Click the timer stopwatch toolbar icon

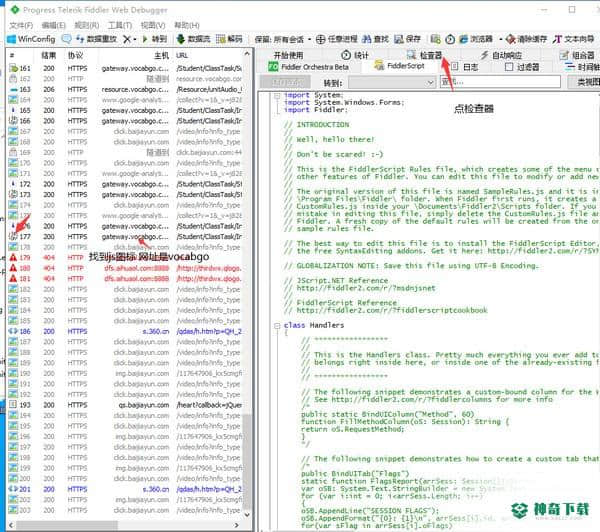click(450, 39)
